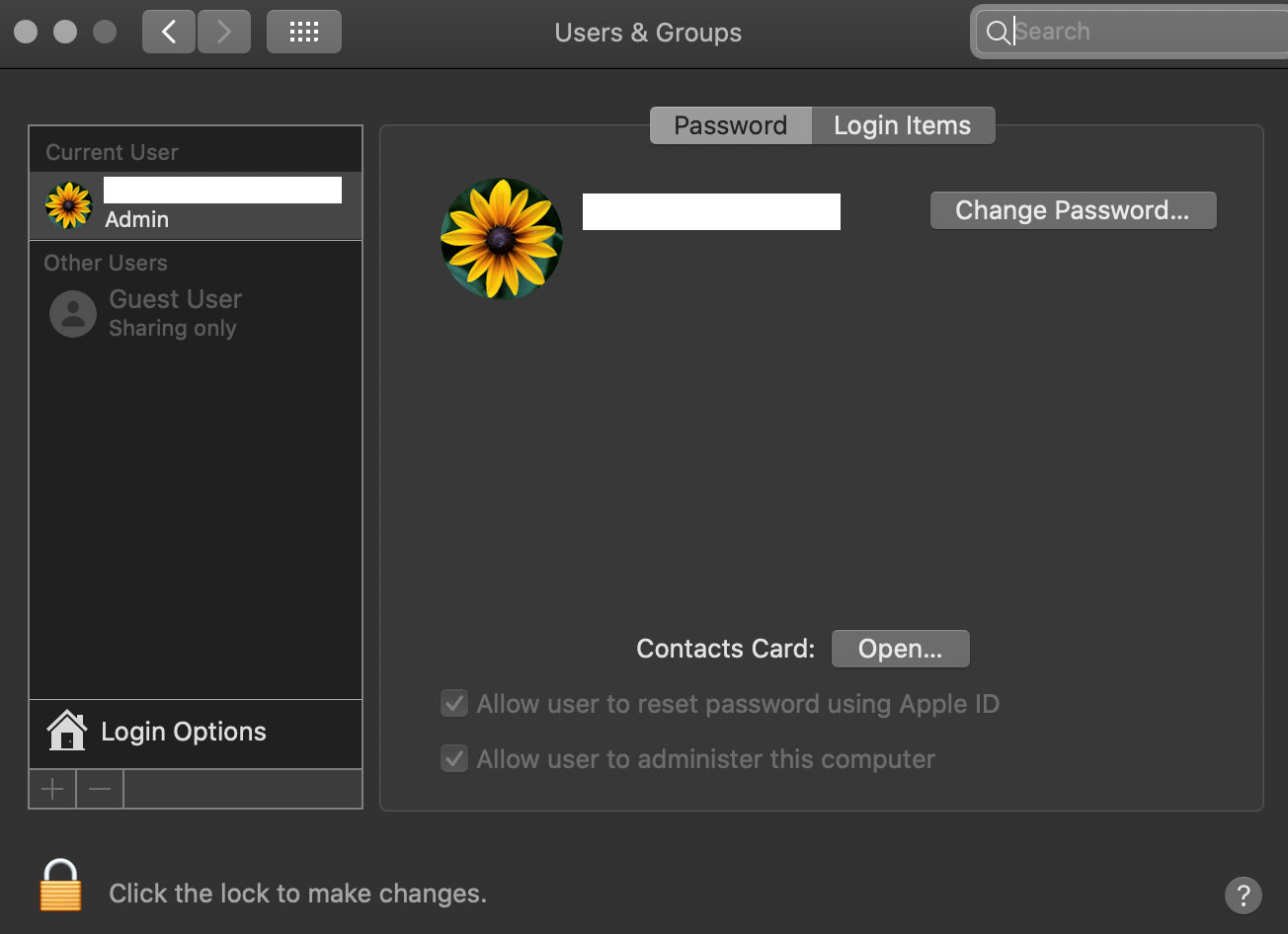This screenshot has width=1288, height=934.
Task: Toggle Allow user to reset password using Apple ID
Action: point(454,704)
